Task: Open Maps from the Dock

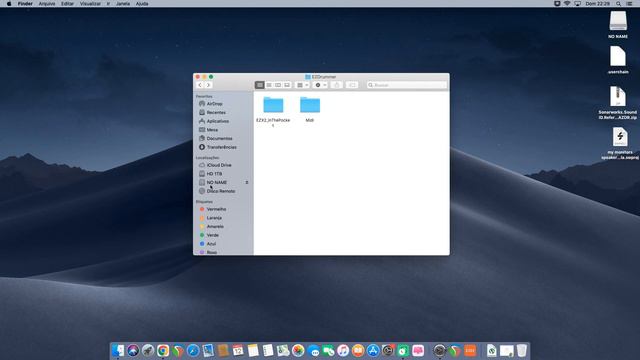Action: point(283,351)
